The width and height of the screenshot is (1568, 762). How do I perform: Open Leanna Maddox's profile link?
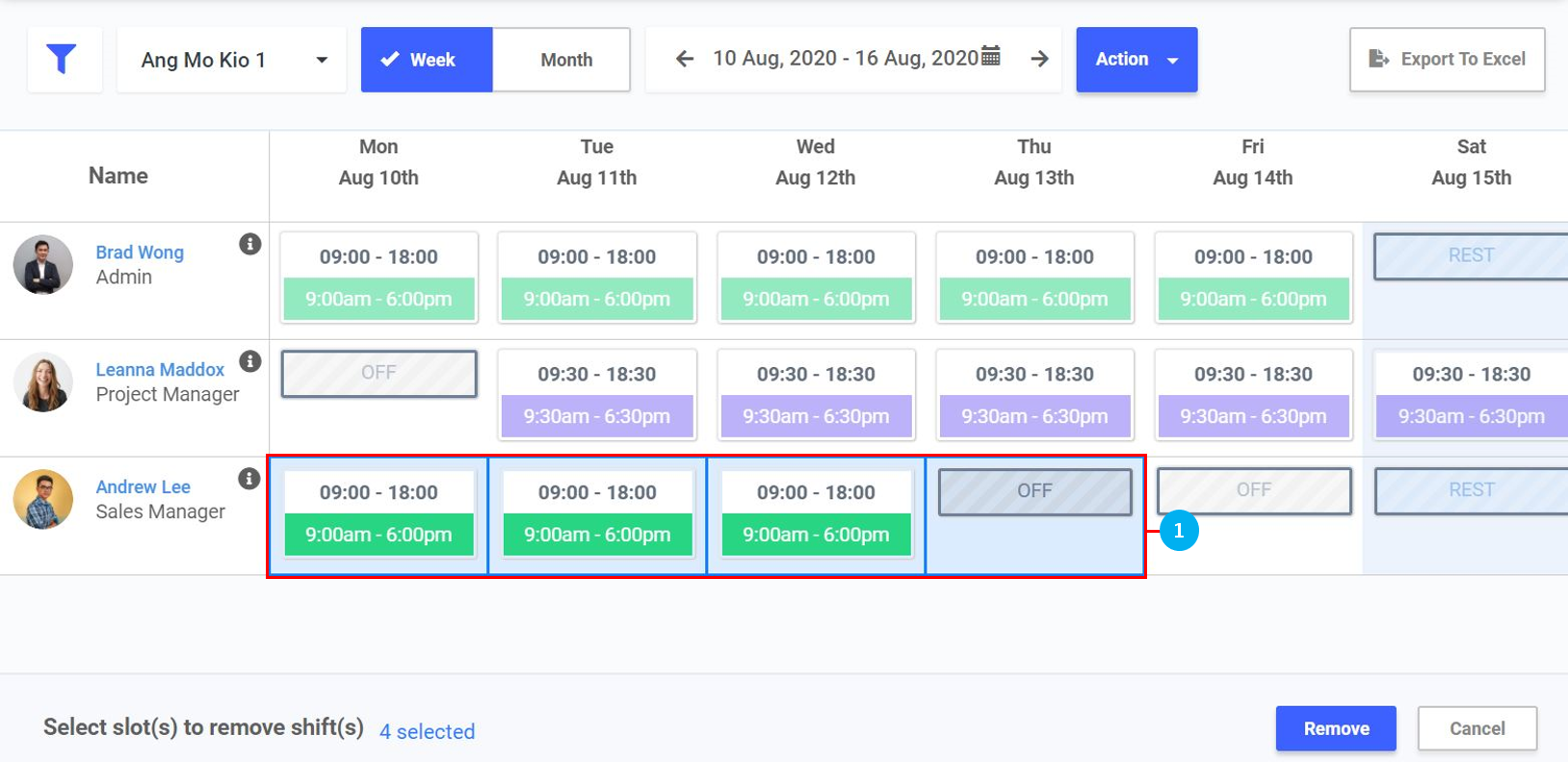(x=160, y=370)
